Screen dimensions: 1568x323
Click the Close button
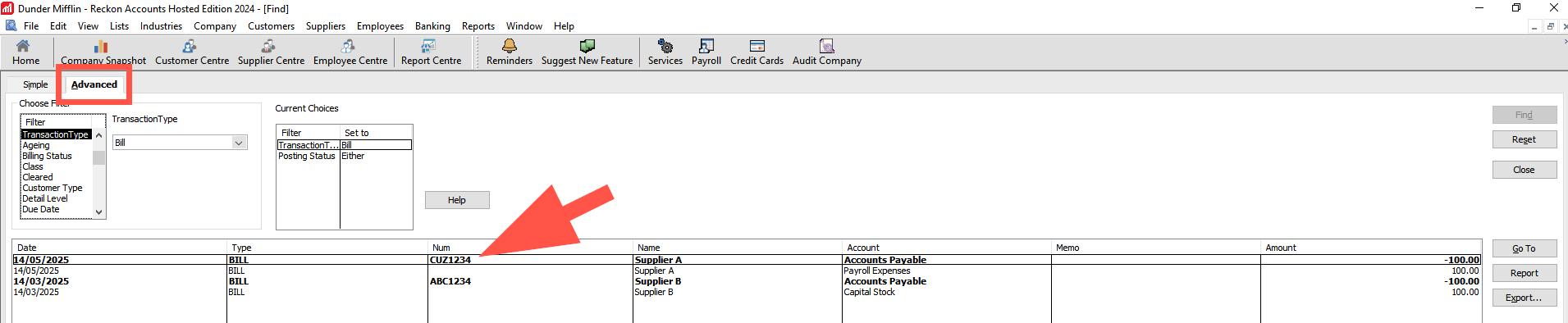(x=1524, y=170)
